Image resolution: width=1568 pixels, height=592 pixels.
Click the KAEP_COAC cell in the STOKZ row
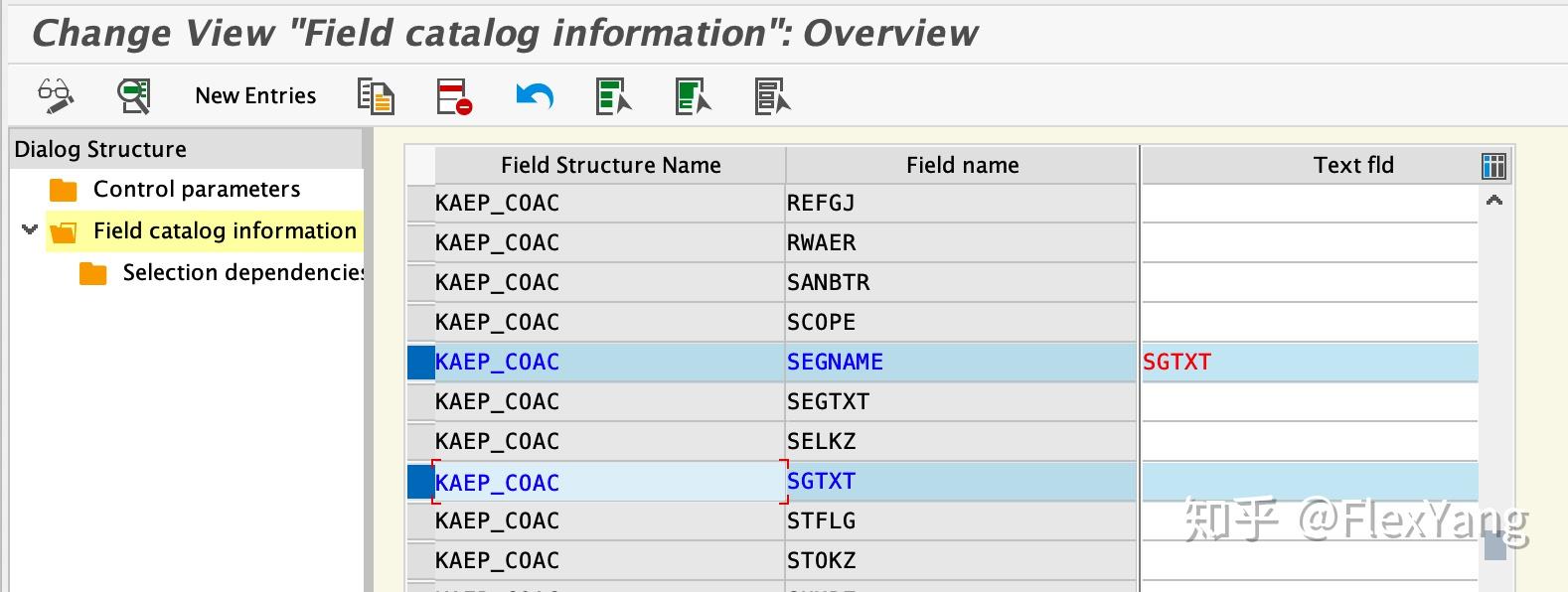[x=610, y=560]
